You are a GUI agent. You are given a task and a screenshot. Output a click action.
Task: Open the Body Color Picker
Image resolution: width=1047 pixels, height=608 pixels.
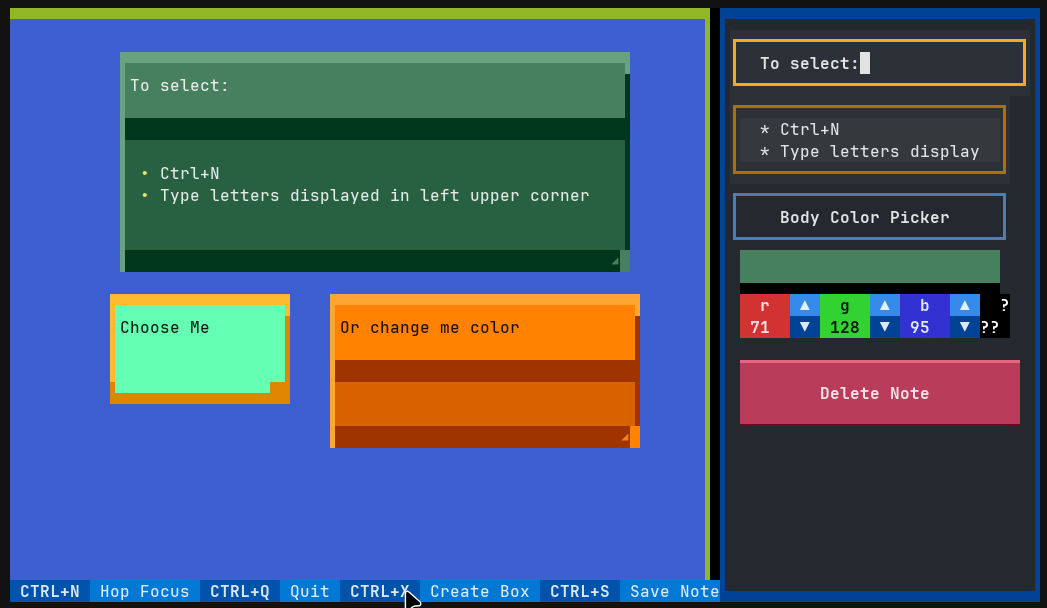point(868,216)
